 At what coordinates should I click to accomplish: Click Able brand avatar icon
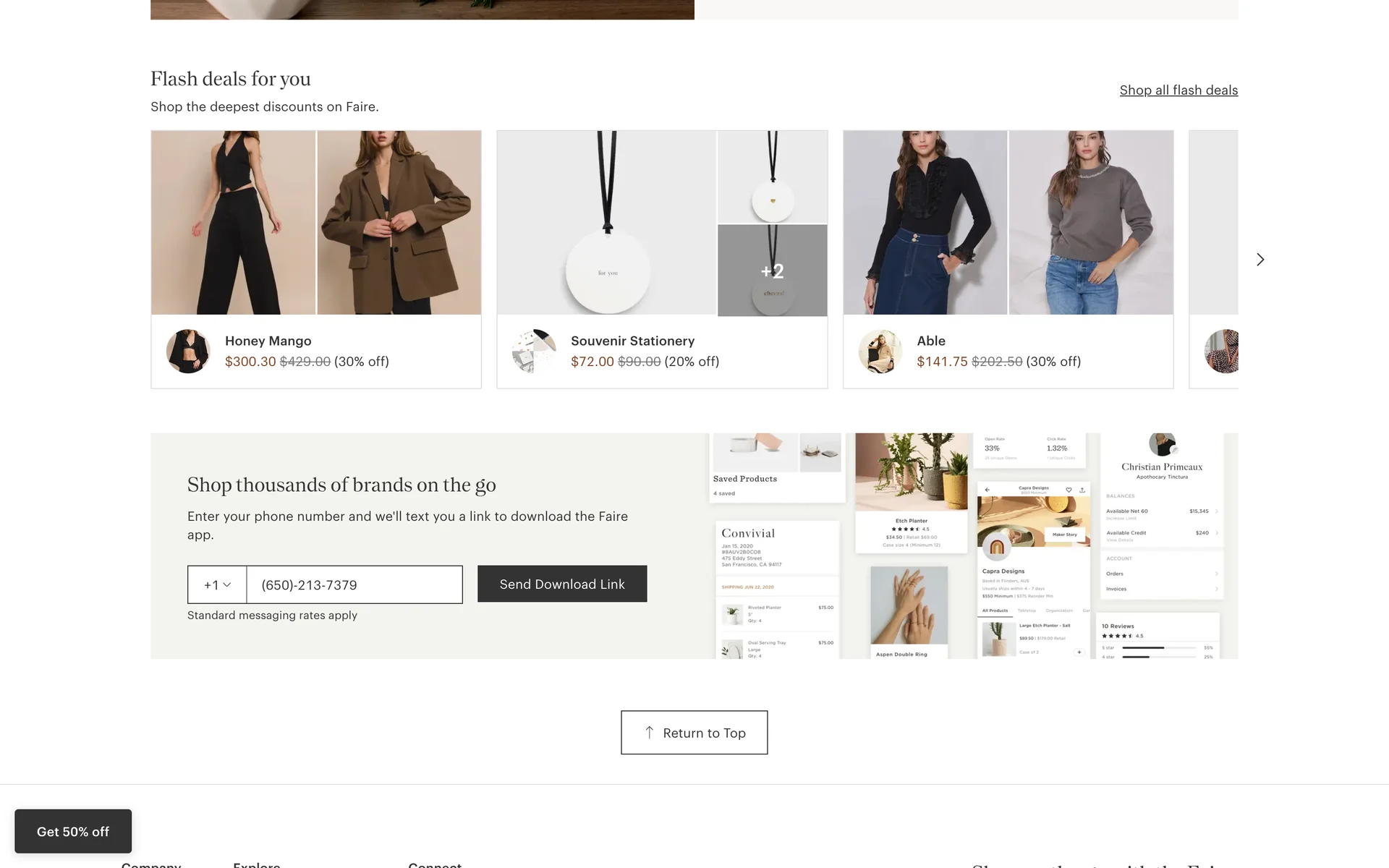click(880, 352)
